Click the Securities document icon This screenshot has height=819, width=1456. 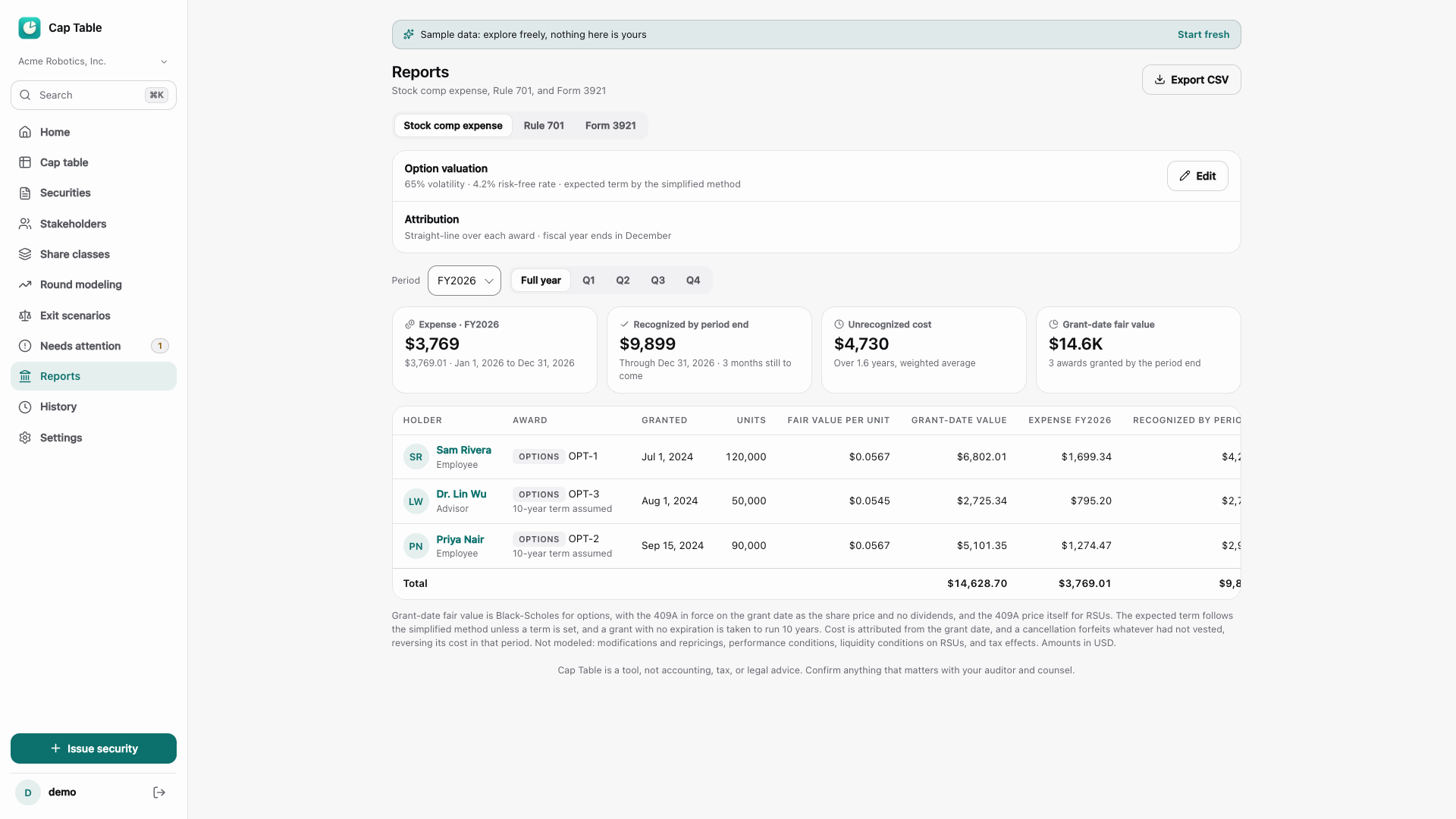[x=25, y=193]
